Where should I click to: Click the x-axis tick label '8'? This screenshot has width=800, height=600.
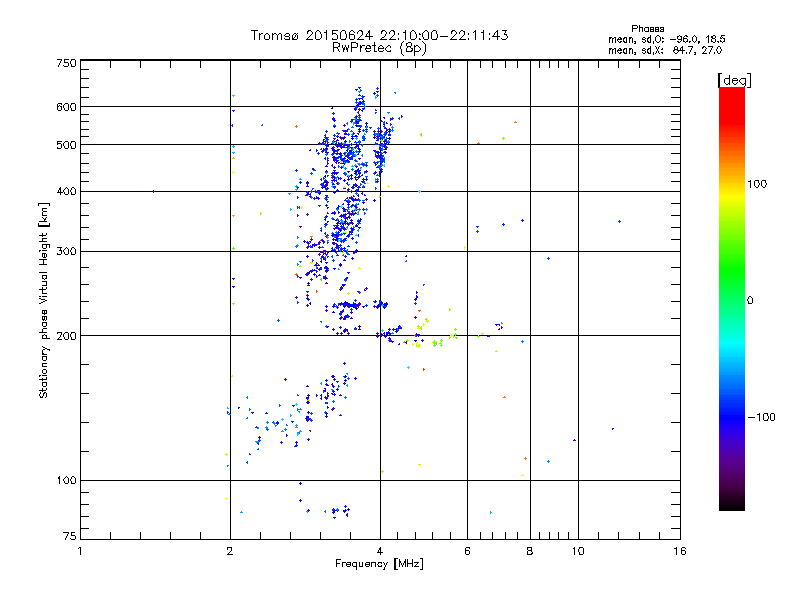point(530,551)
